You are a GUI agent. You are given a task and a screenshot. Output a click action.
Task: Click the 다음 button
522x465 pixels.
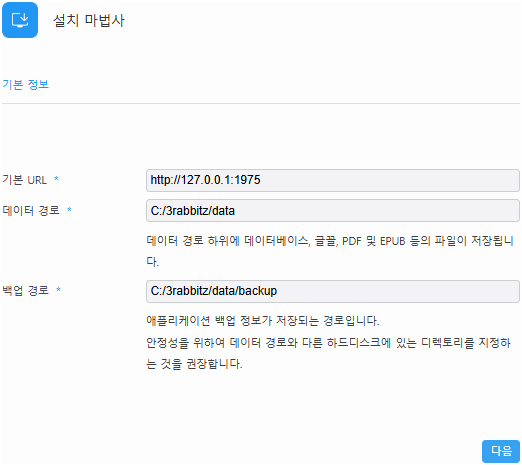(x=501, y=451)
